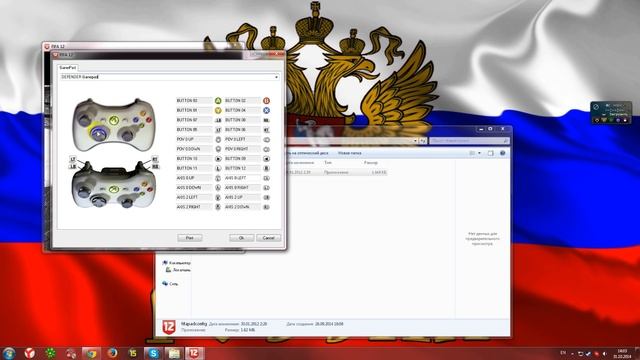Select the POV 0 LEFT mapping field
640x360 pixels.
242,139
